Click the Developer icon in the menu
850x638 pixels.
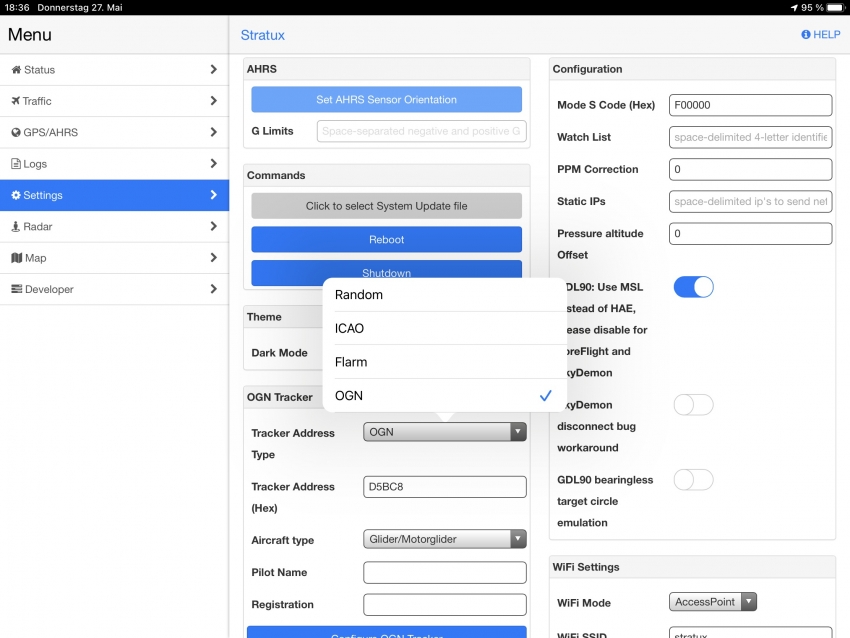(17, 289)
